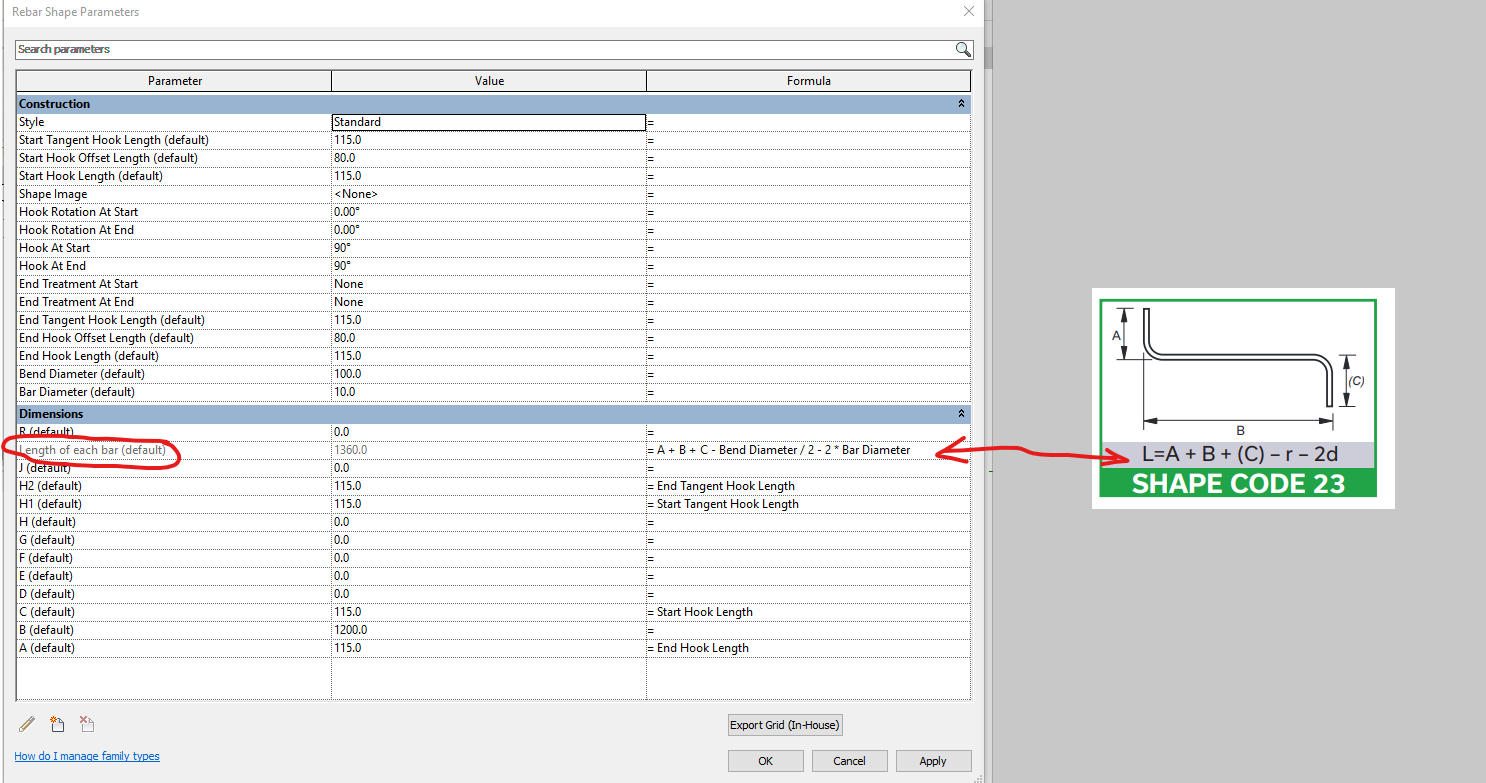Click the Apply button
This screenshot has width=1486, height=783.
(933, 760)
